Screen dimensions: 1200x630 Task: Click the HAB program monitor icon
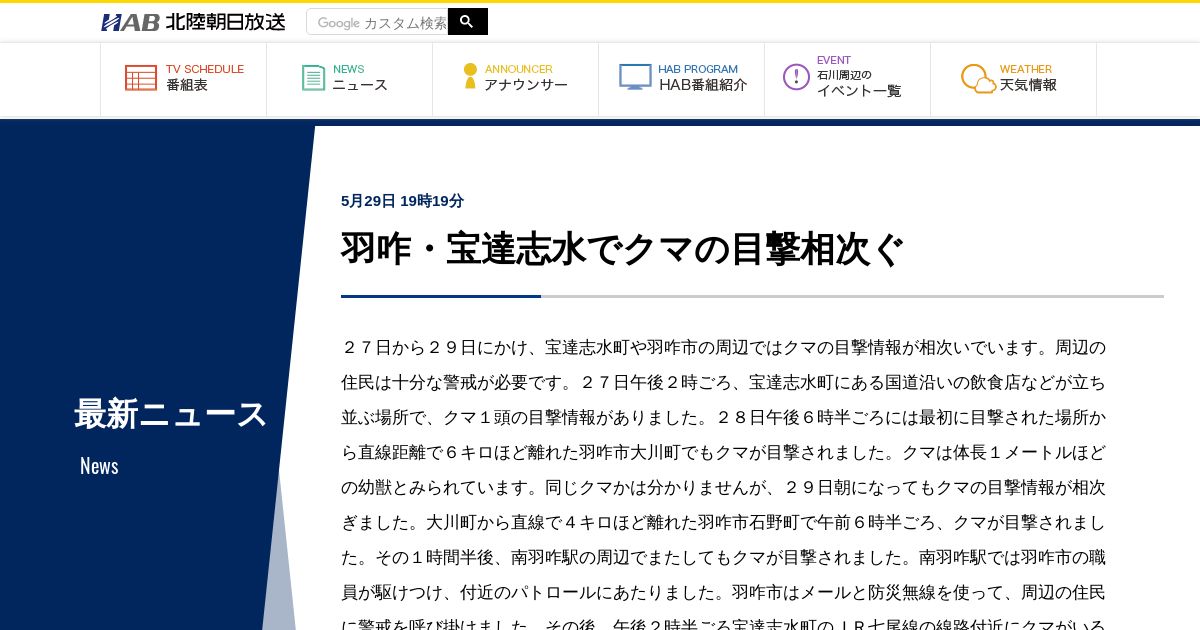tap(635, 77)
